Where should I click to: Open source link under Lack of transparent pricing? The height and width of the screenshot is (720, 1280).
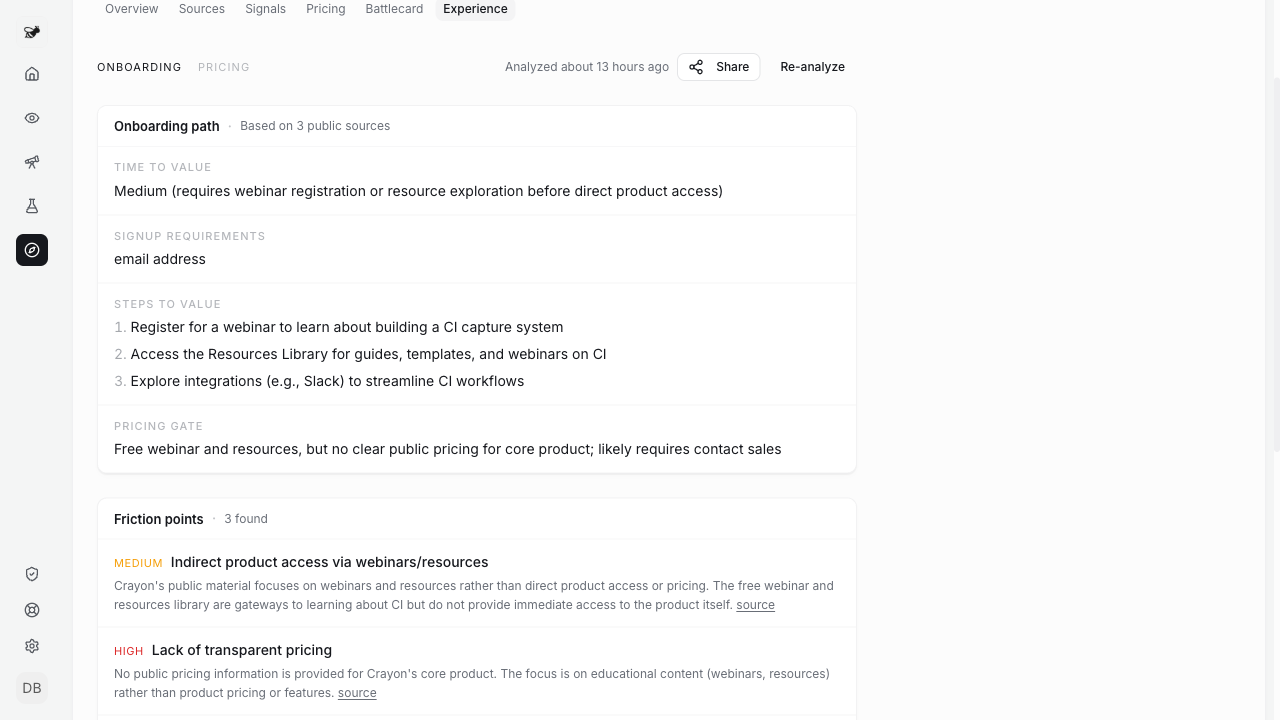tap(357, 693)
